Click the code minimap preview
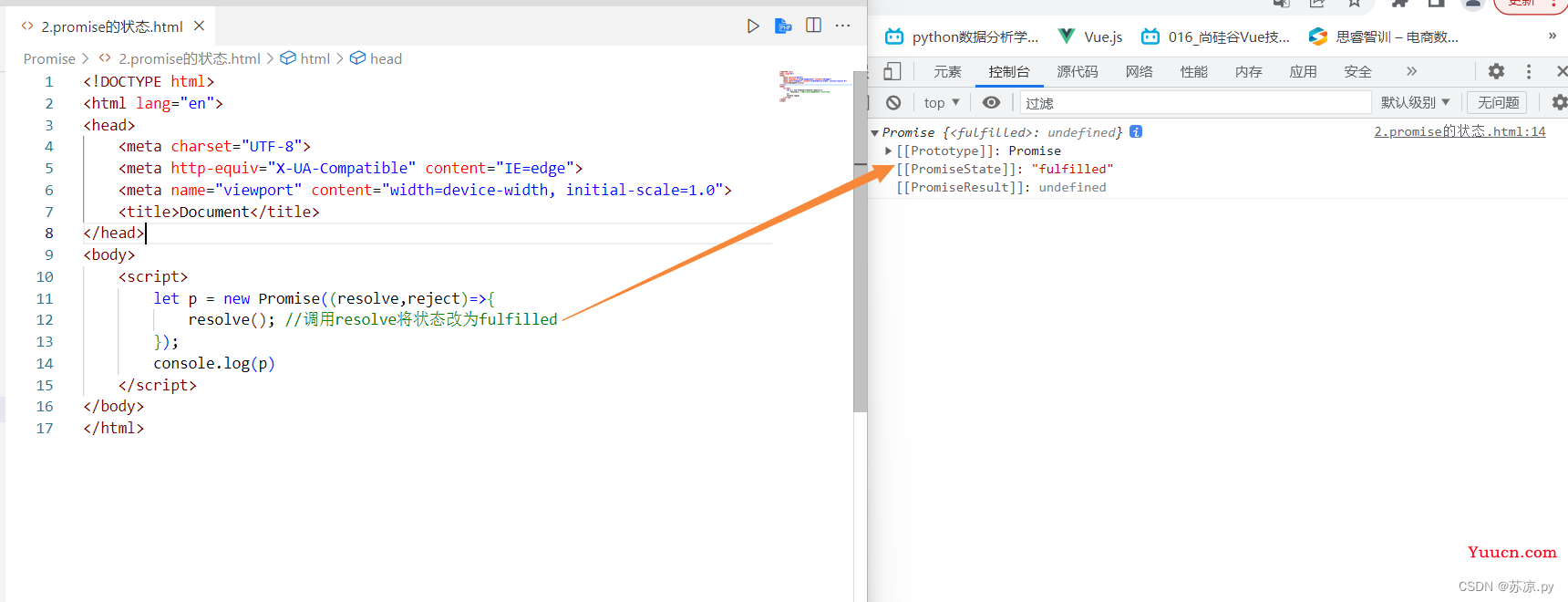Screen dimensions: 1568x602 point(812,86)
